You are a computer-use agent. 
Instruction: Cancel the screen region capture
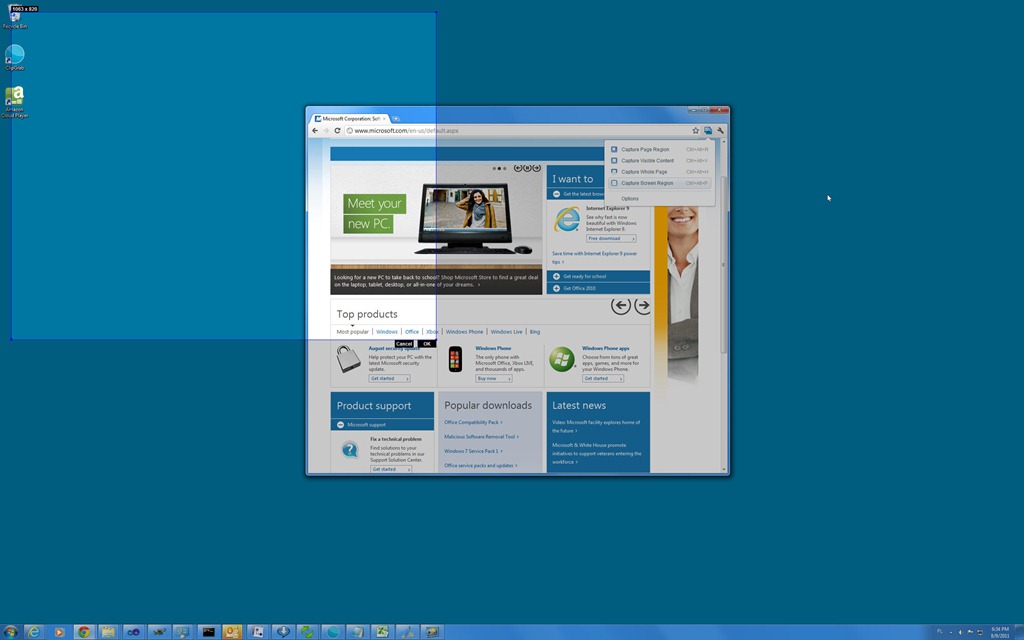pos(404,344)
